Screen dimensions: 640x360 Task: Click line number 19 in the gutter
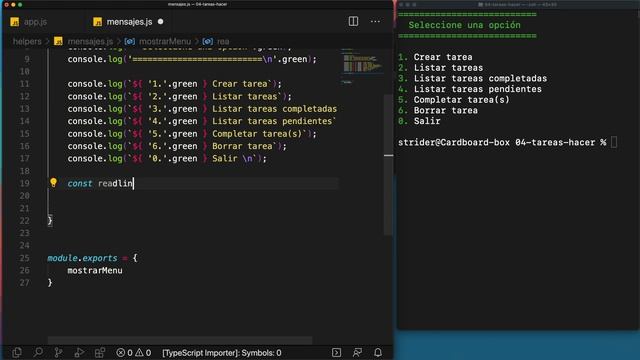[x=24, y=184]
